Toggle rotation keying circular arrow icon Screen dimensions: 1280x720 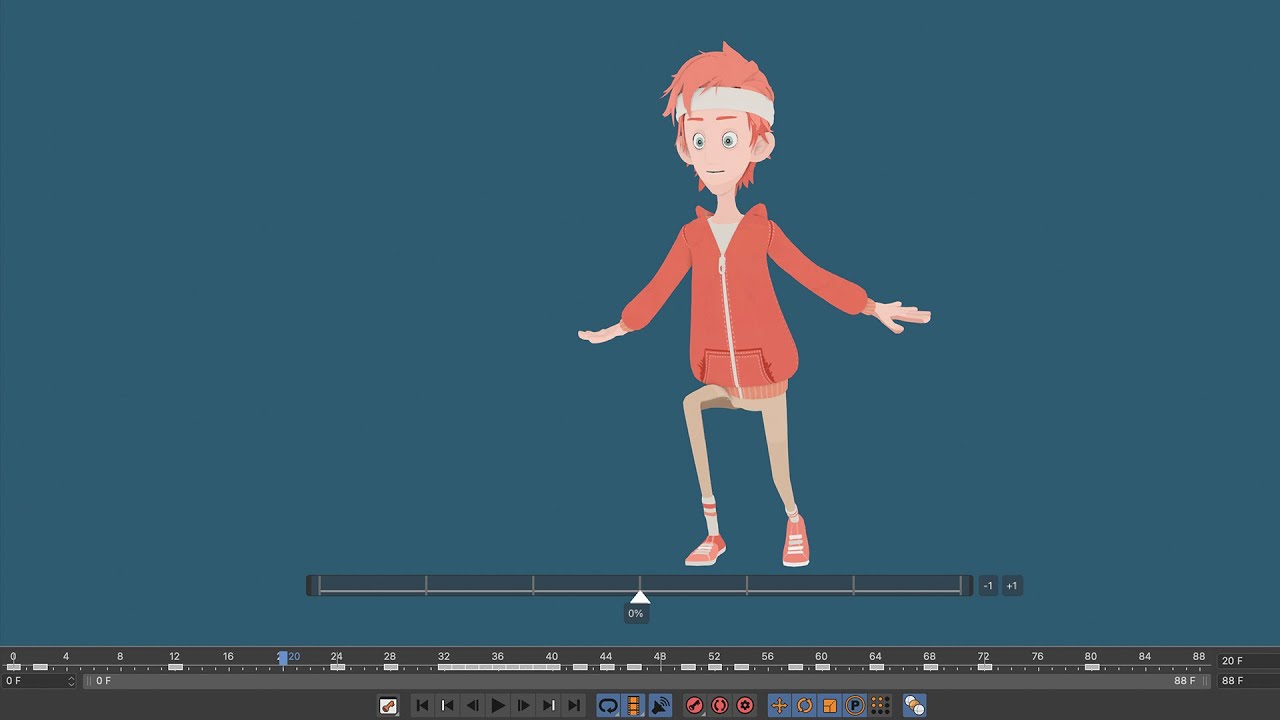pyautogui.click(x=804, y=706)
